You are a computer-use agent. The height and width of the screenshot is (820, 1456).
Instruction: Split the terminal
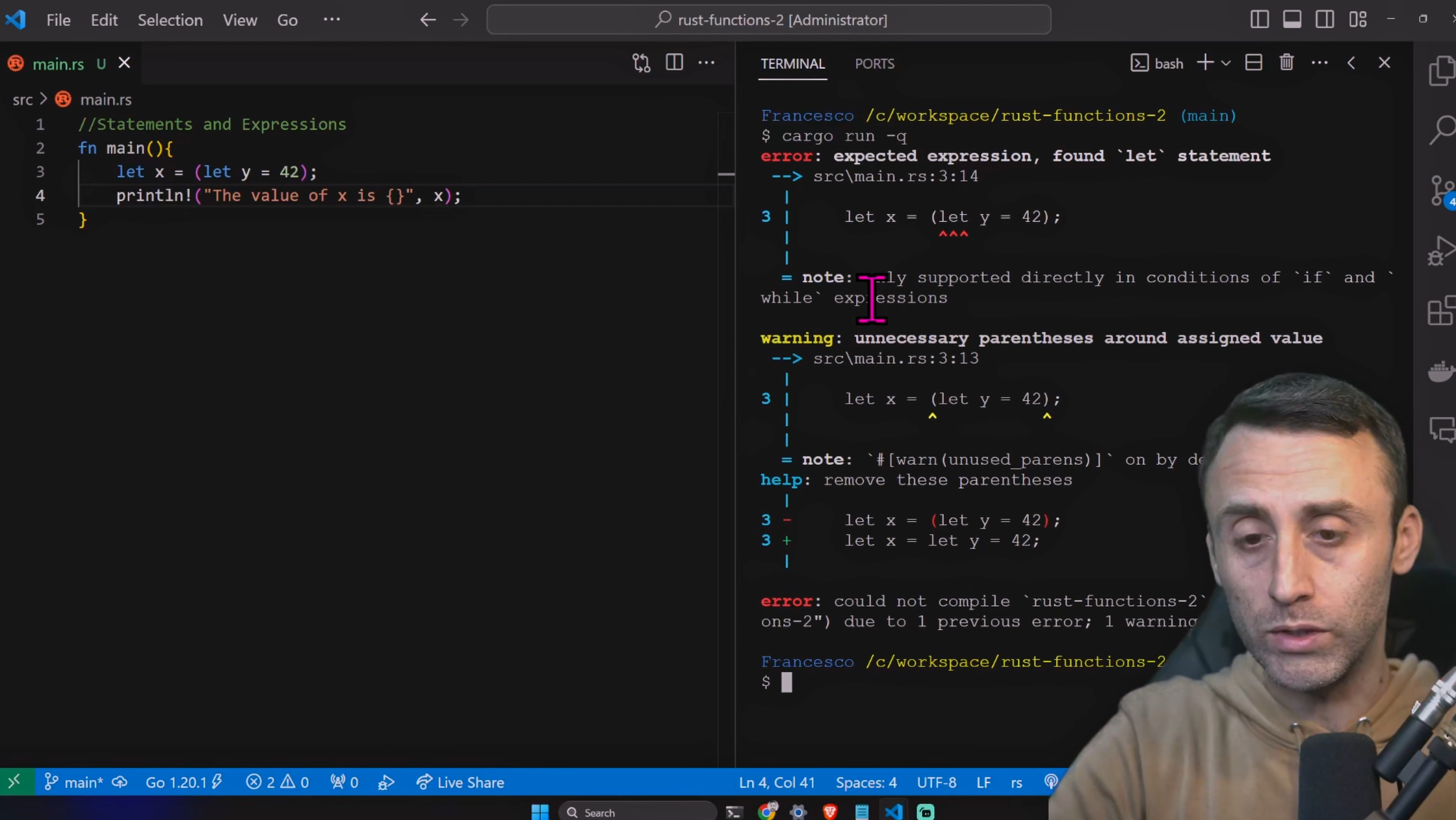coord(1254,62)
